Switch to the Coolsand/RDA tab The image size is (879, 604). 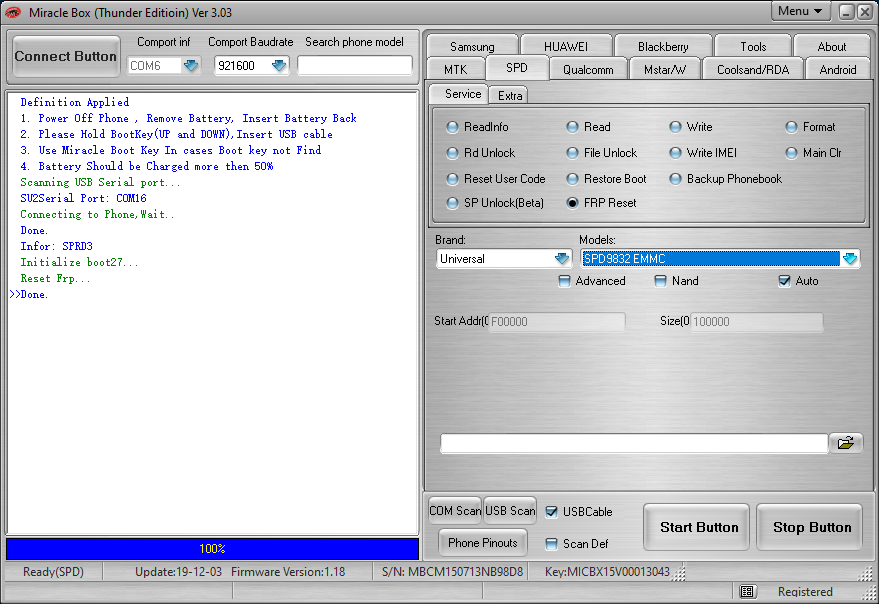point(753,70)
